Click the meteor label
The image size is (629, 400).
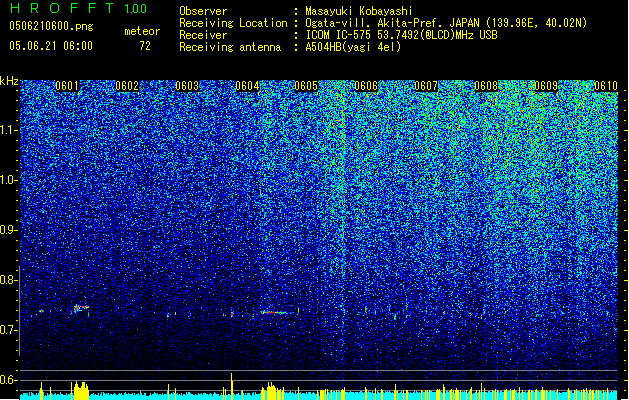coord(142,31)
